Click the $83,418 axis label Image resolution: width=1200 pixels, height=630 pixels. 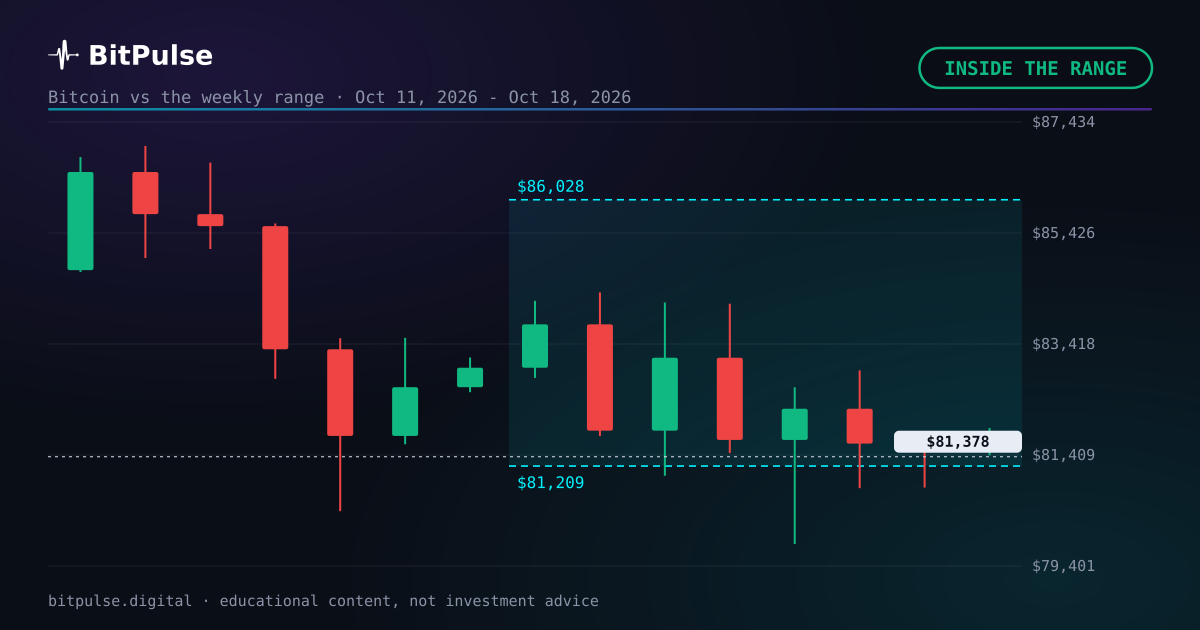coord(1063,344)
